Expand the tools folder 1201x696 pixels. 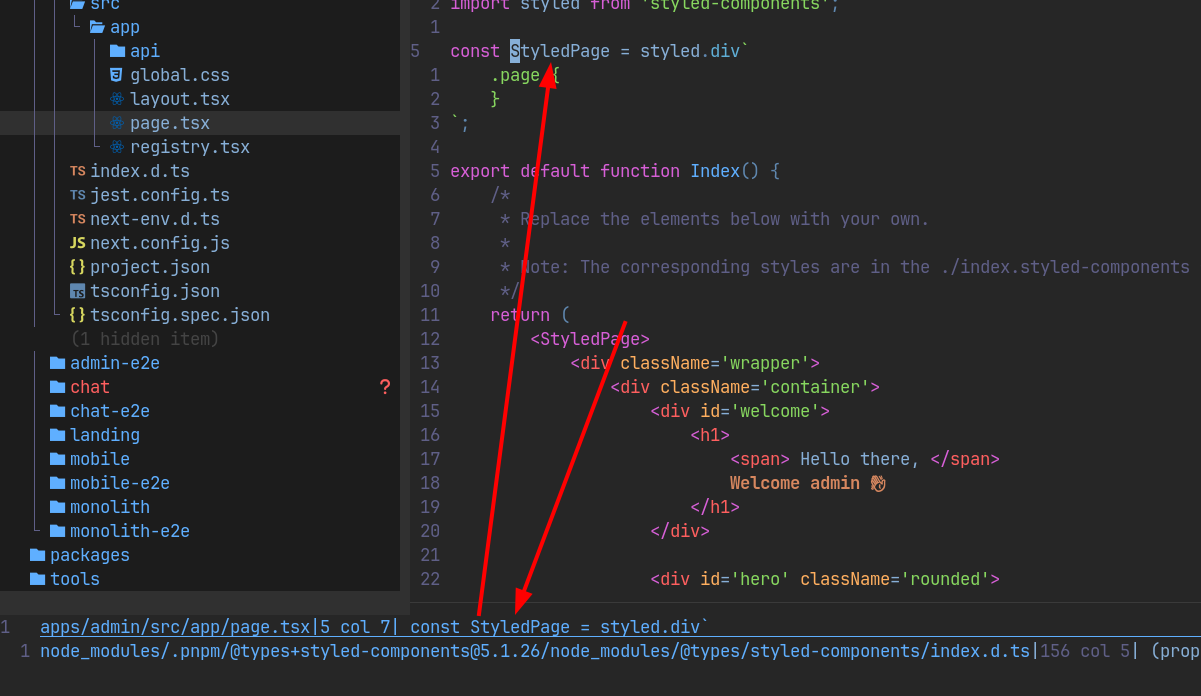pyautogui.click(x=75, y=579)
